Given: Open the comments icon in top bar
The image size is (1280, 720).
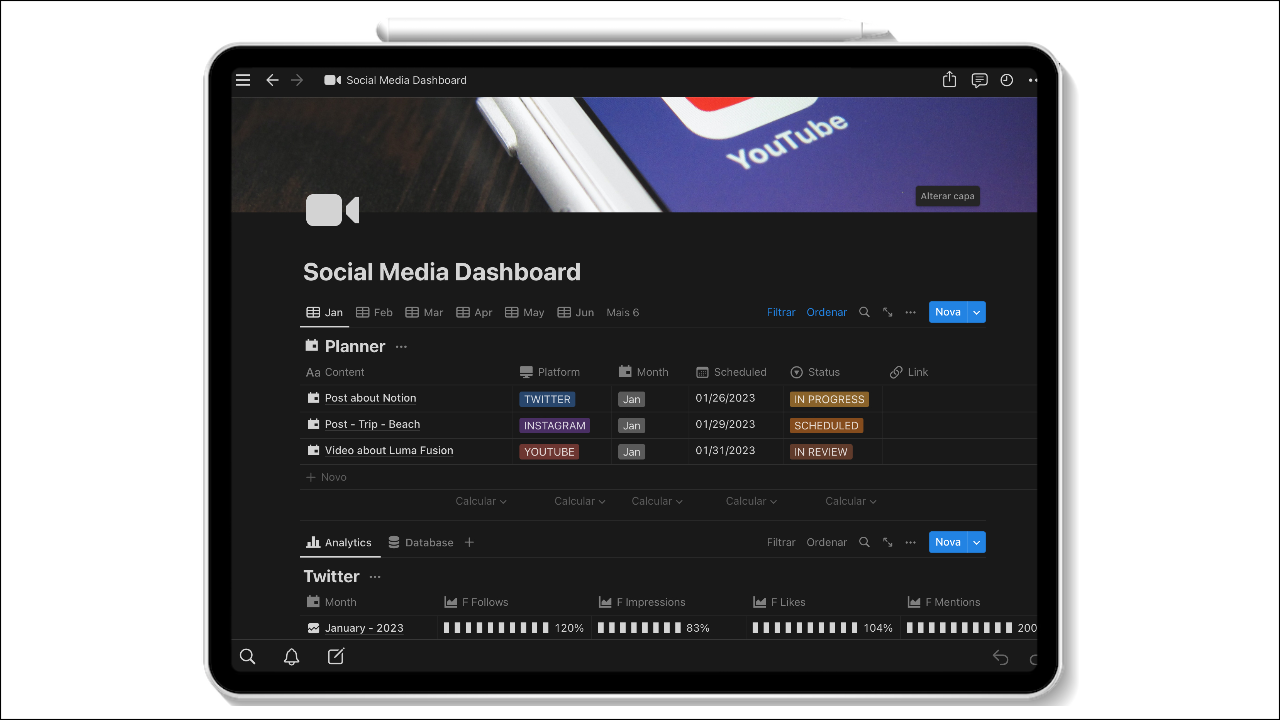Looking at the screenshot, I should [x=980, y=80].
